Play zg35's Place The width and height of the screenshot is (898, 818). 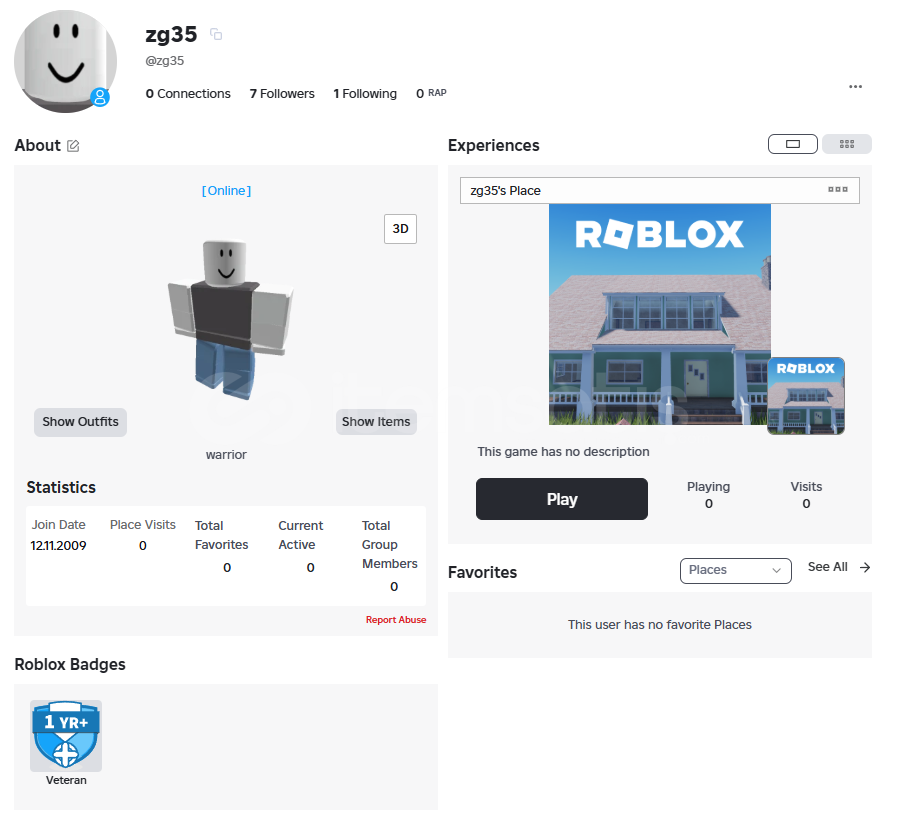562,499
